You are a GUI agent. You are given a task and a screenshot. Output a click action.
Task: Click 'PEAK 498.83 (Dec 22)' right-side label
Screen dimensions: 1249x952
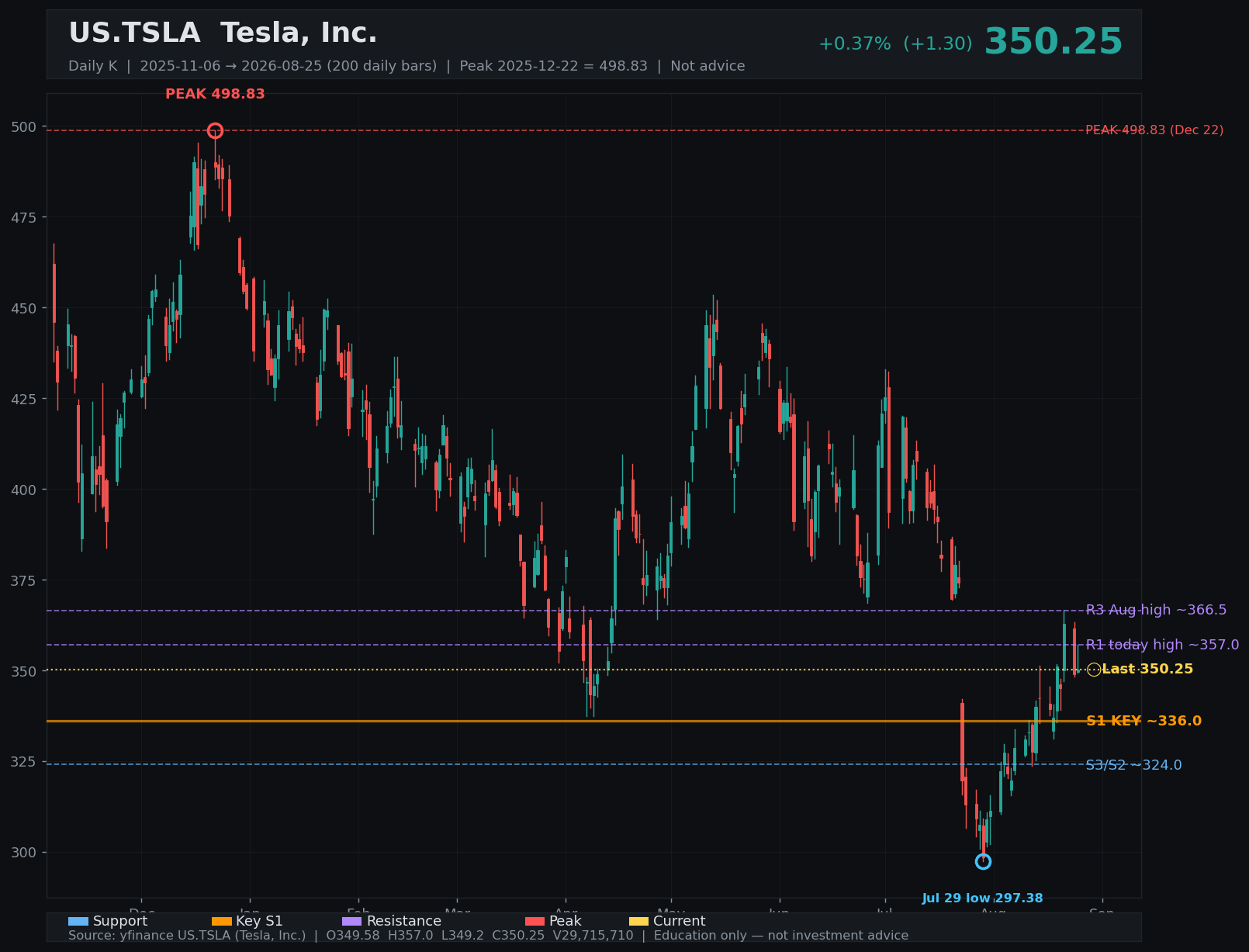1154,130
